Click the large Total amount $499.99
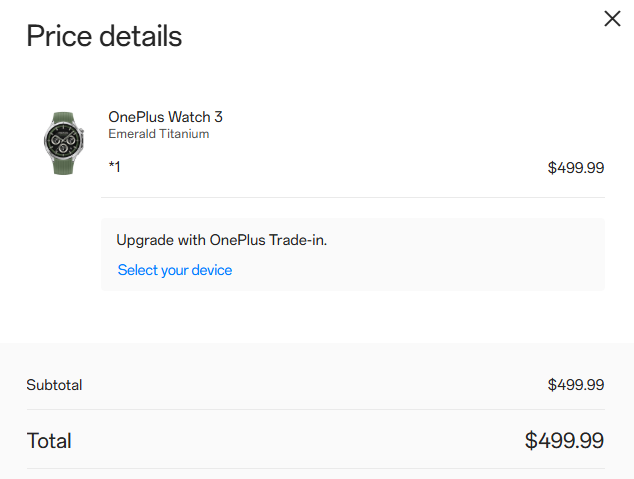Viewport: 634px width, 479px height. click(x=564, y=441)
